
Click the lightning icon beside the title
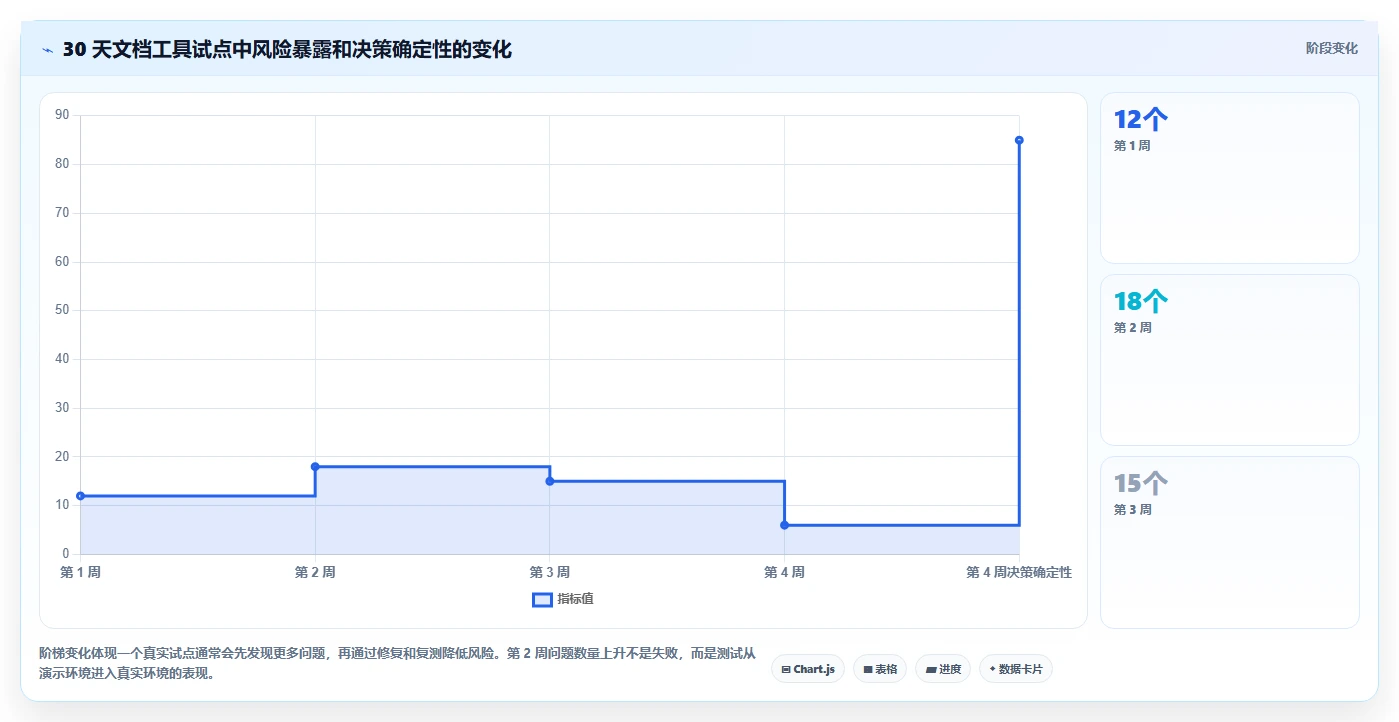[47, 50]
